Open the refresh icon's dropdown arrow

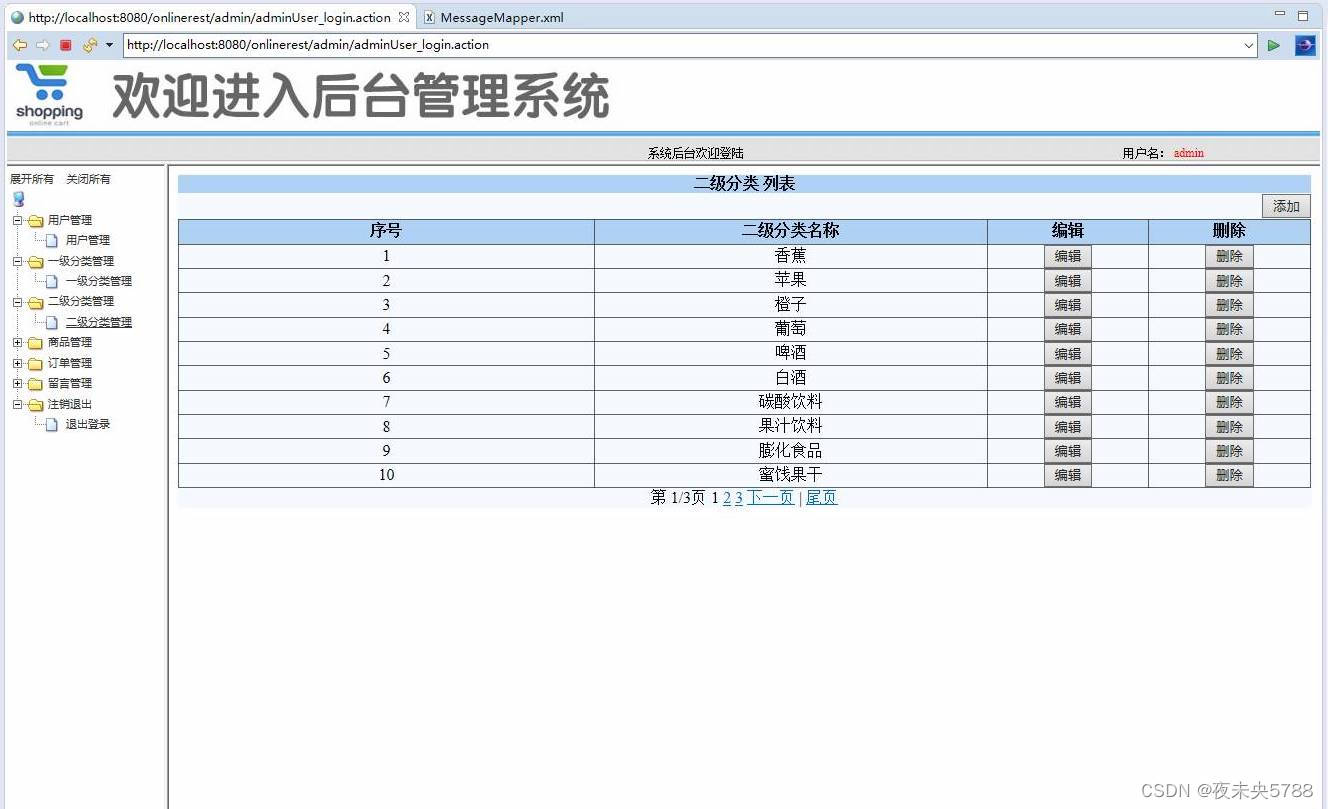point(109,45)
